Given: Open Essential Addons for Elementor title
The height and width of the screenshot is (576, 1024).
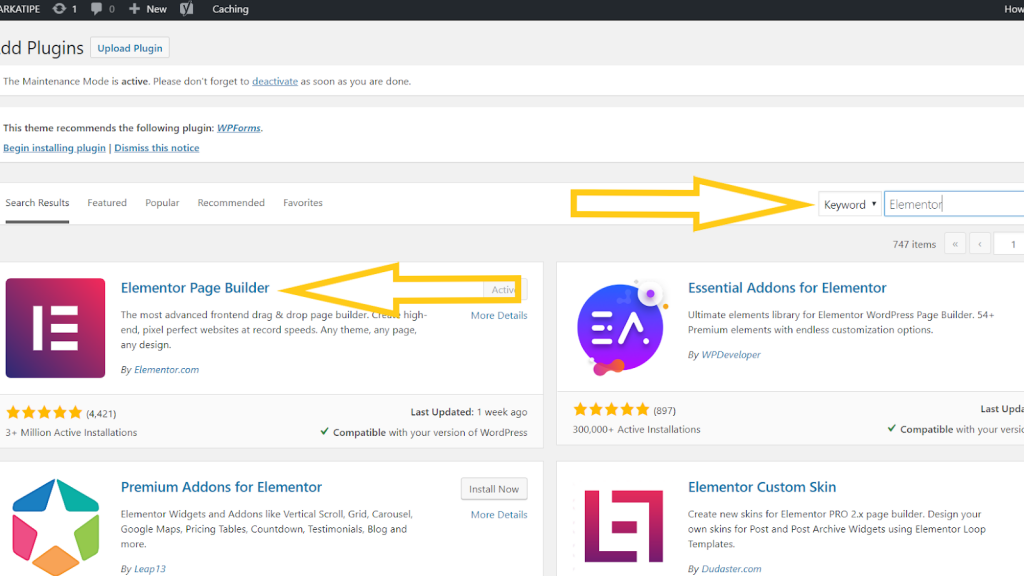Looking at the screenshot, I should pyautogui.click(x=787, y=288).
